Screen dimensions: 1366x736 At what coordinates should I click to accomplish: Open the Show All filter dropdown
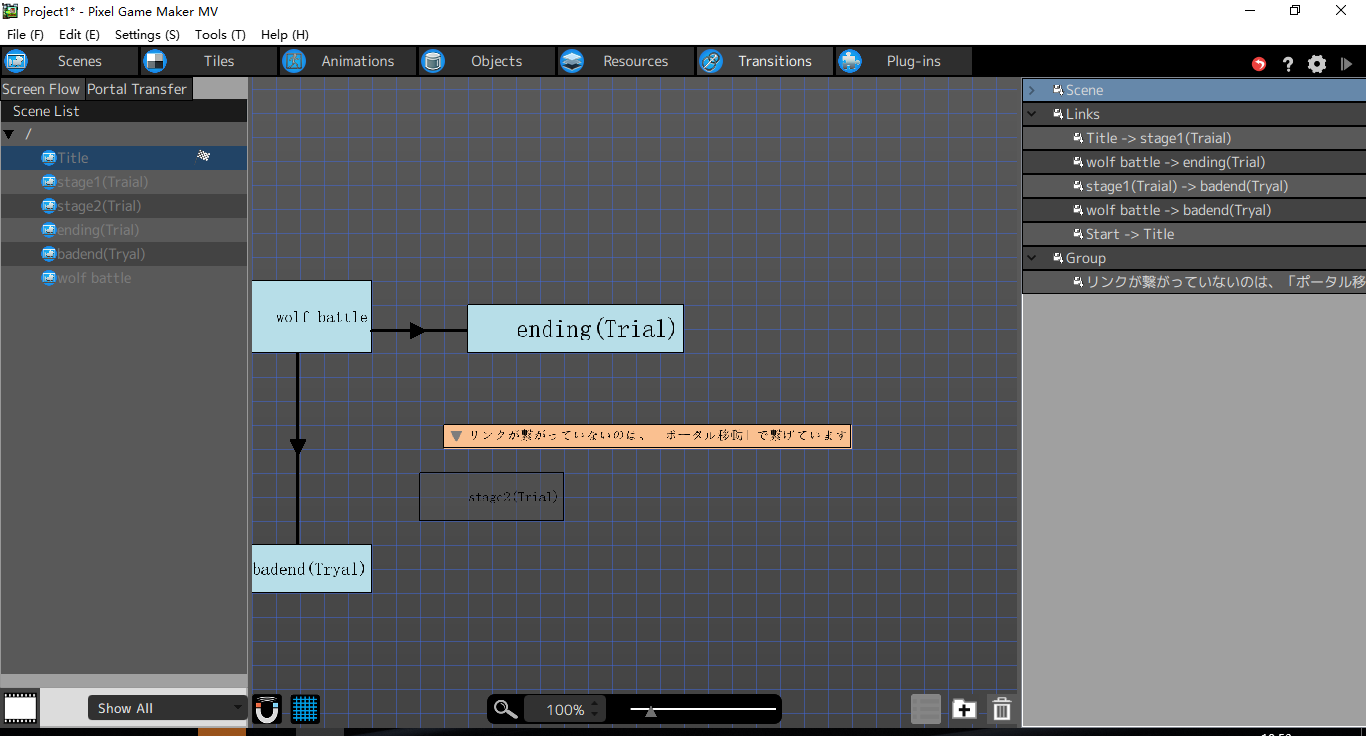coord(167,708)
